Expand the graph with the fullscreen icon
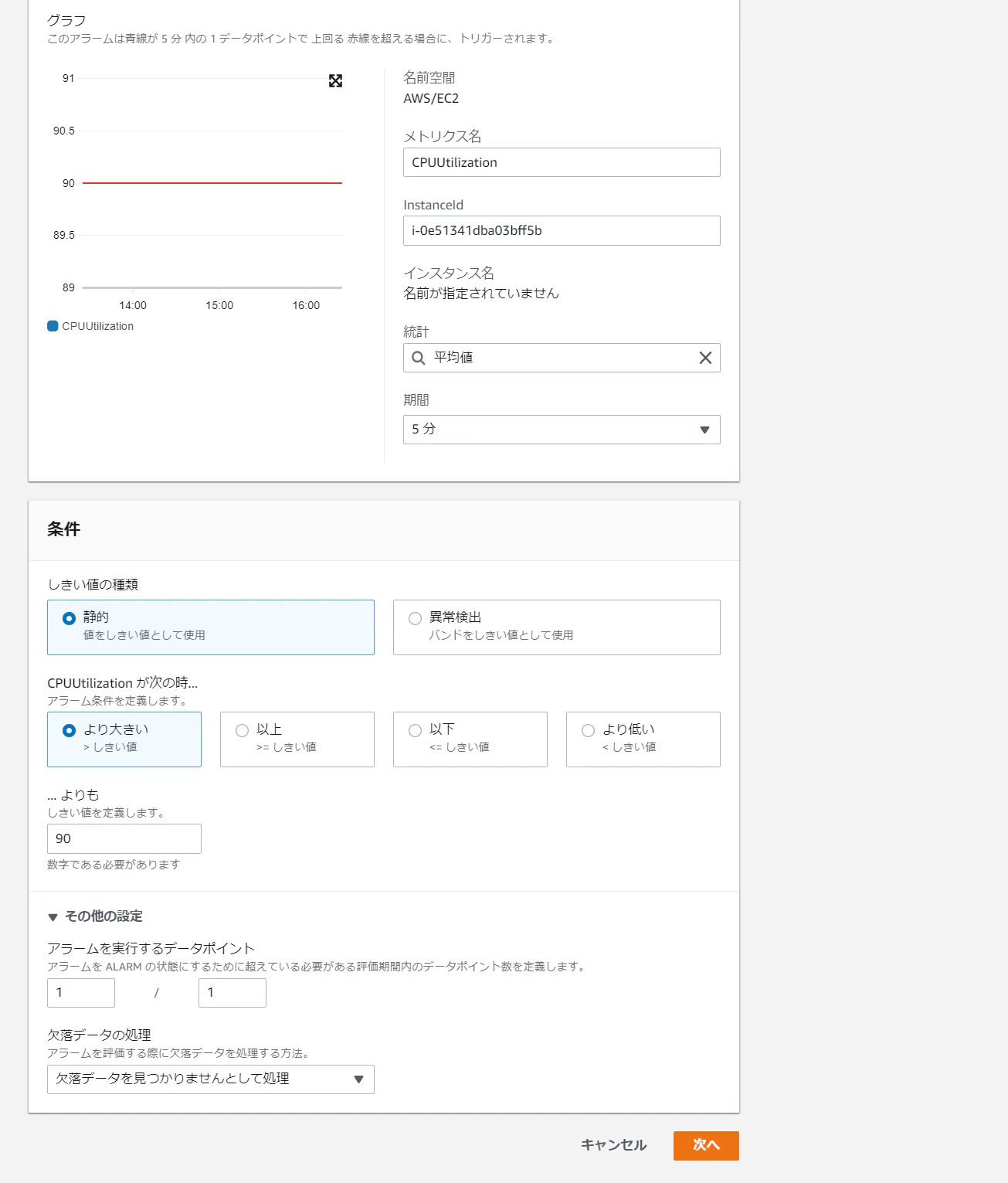 [x=335, y=81]
